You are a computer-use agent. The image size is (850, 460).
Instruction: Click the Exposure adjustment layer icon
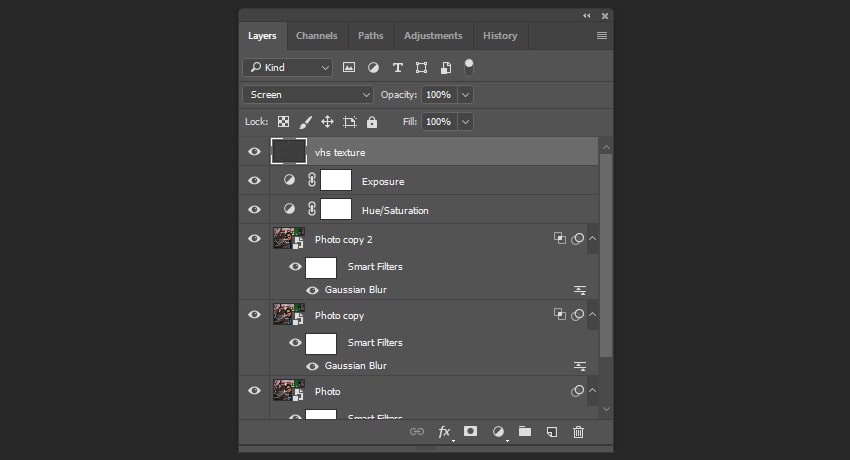pos(289,180)
